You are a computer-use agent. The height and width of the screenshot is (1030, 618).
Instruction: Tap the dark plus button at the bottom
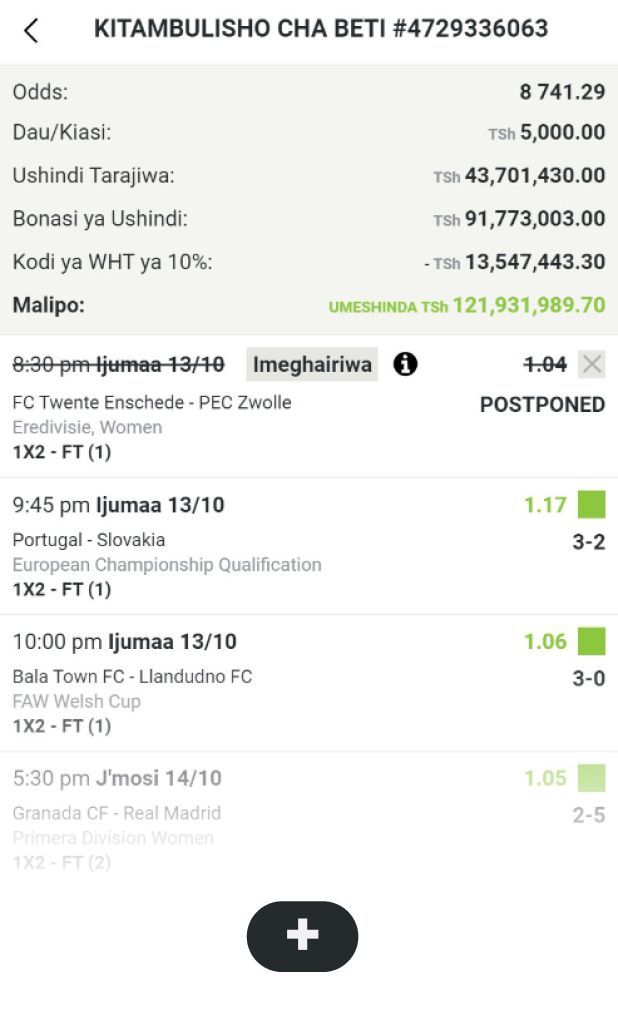[x=302, y=936]
